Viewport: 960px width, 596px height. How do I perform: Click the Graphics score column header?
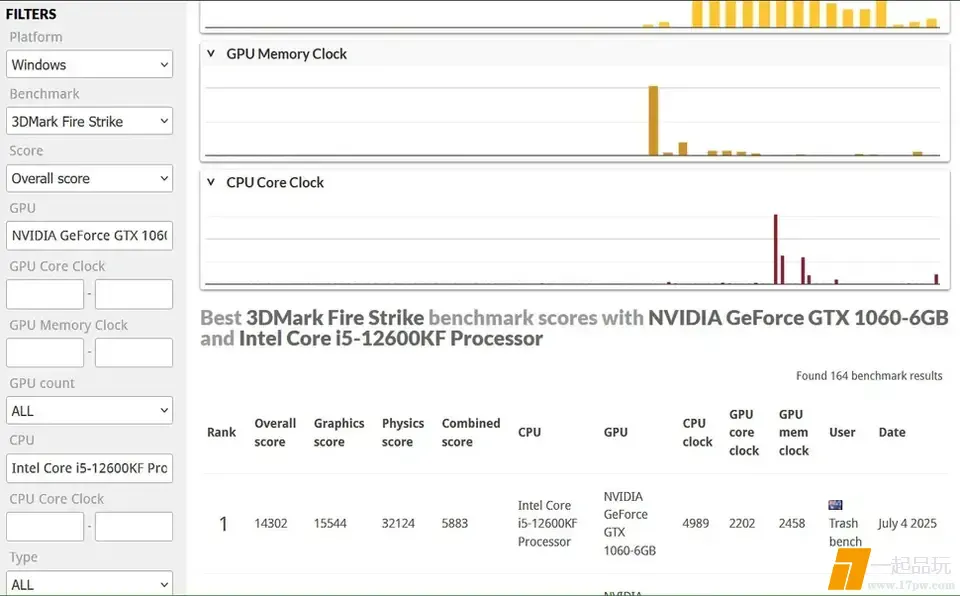(339, 432)
